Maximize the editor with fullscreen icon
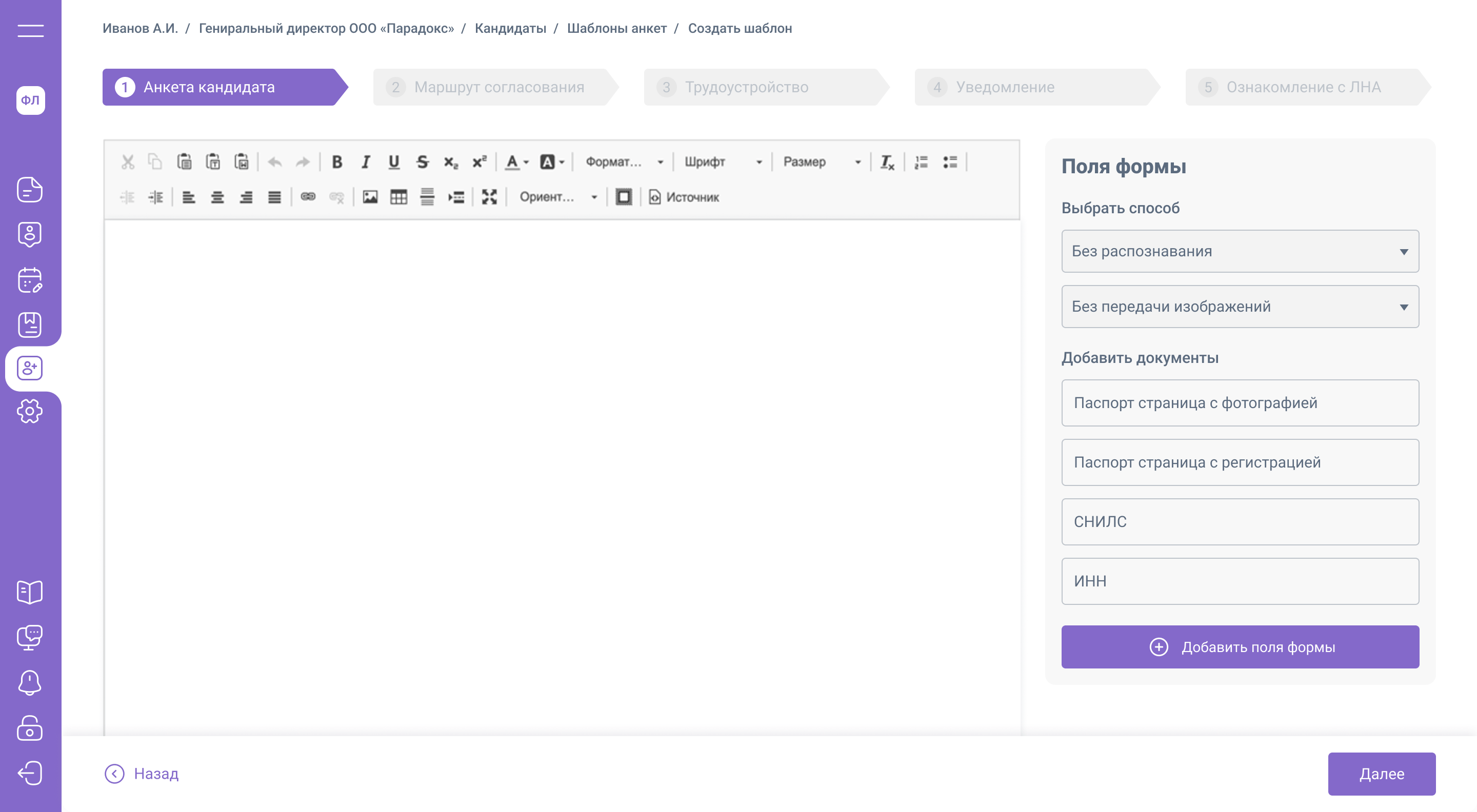 [x=489, y=197]
